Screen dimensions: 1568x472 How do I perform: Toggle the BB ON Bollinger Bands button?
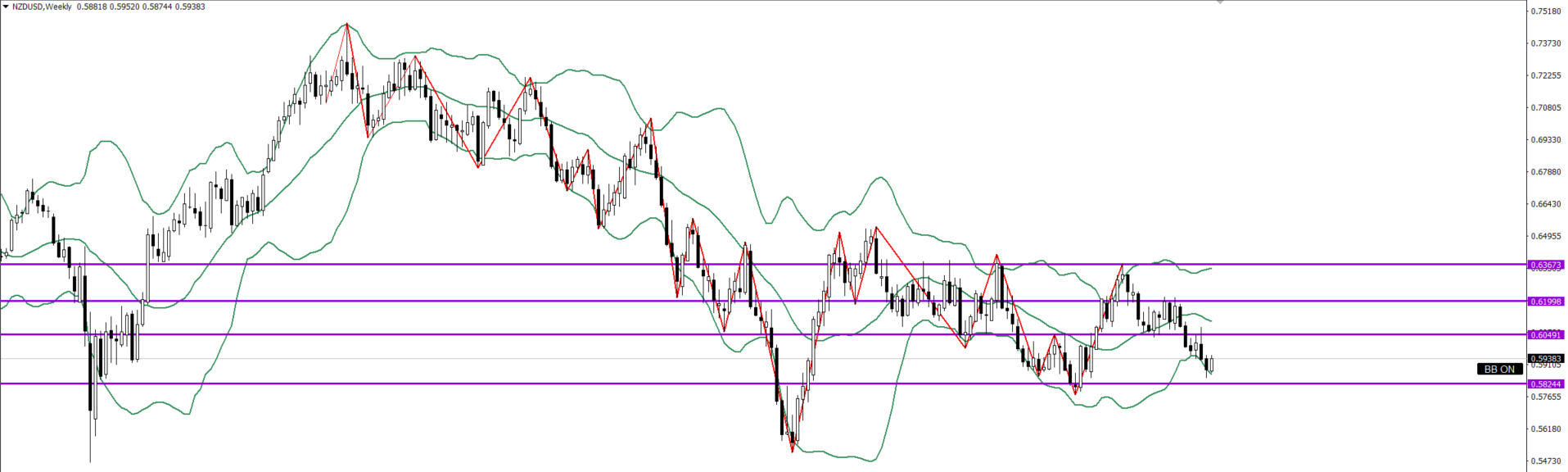click(1499, 370)
